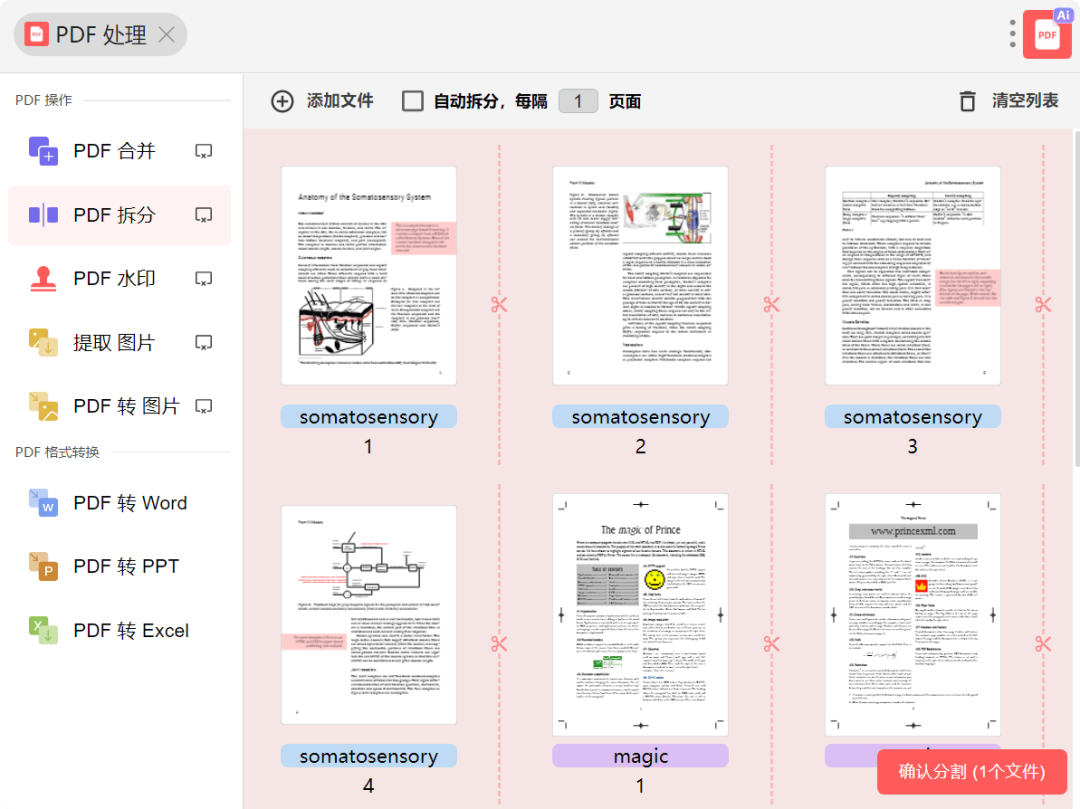Open the PDF 拆分 menu item
Screen dimensions: 1080x809
pos(119,215)
